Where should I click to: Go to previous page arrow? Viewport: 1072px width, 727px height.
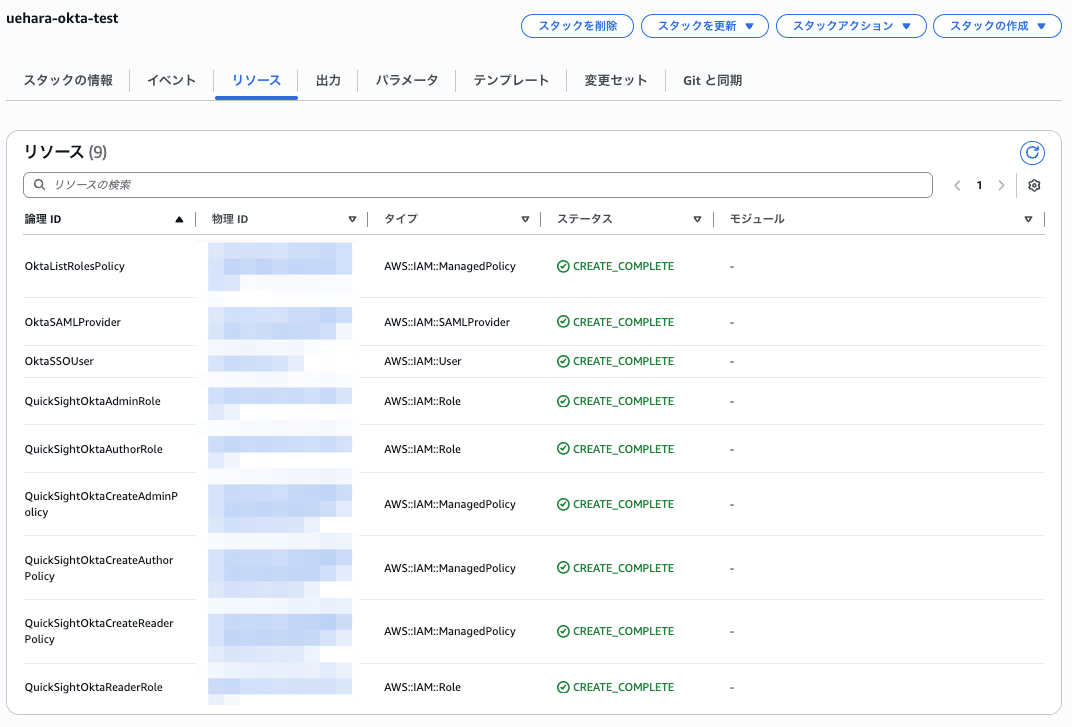(957, 186)
